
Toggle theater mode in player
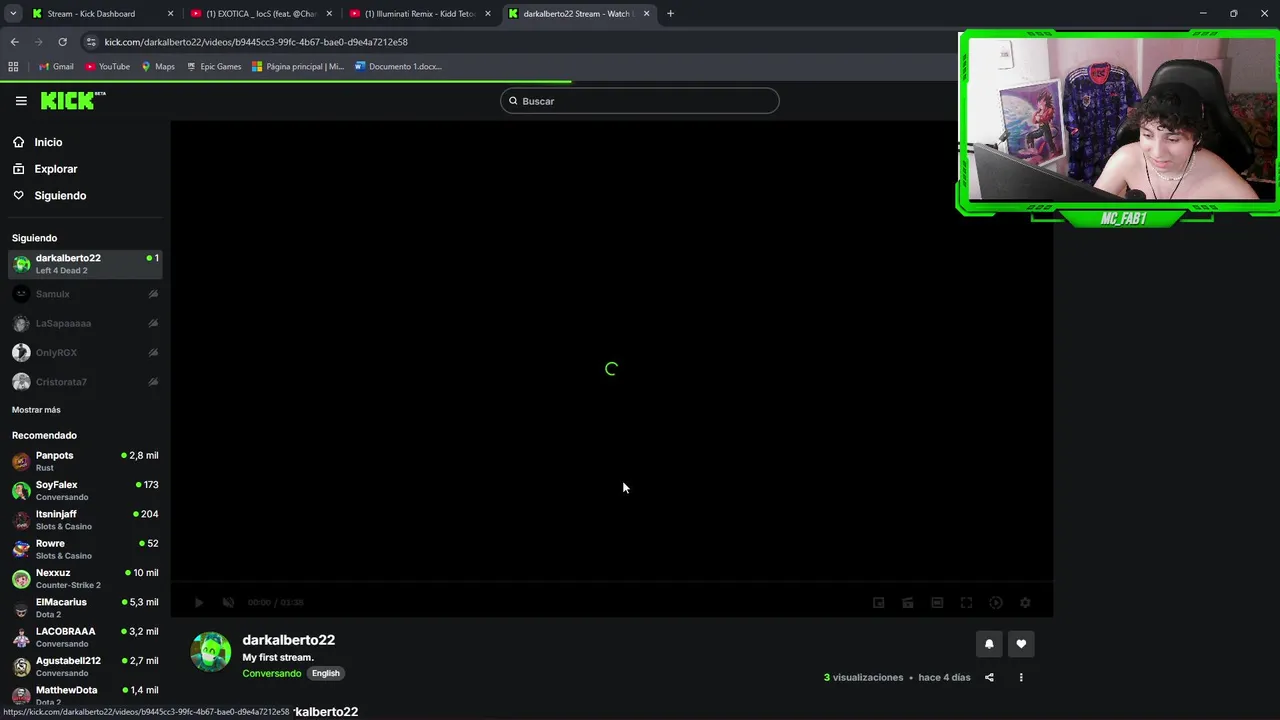tap(937, 603)
